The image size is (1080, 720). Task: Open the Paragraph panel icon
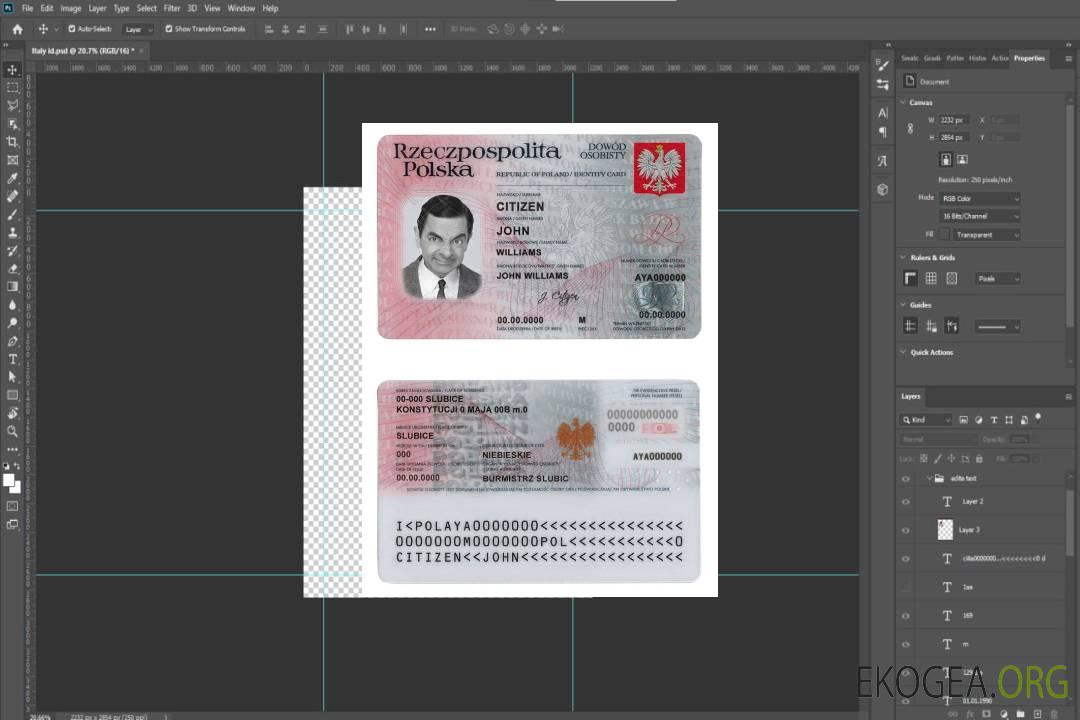point(883,132)
